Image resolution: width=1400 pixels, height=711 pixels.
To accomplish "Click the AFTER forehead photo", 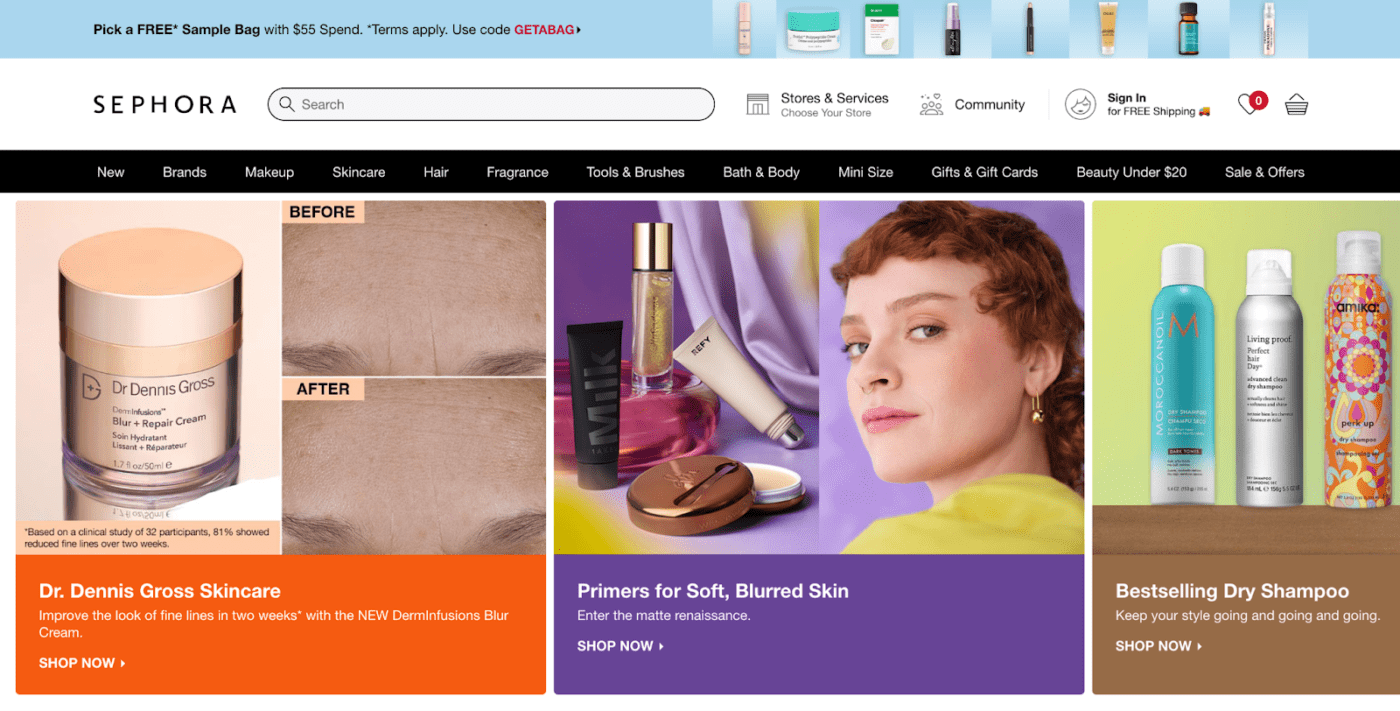I will (414, 466).
